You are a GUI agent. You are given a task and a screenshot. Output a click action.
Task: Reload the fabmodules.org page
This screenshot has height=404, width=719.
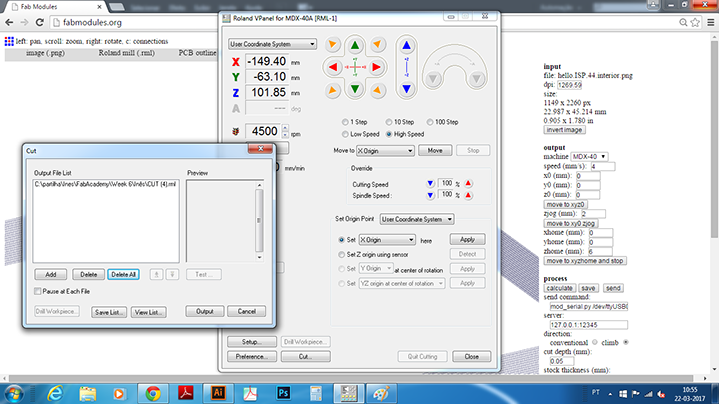click(40, 22)
